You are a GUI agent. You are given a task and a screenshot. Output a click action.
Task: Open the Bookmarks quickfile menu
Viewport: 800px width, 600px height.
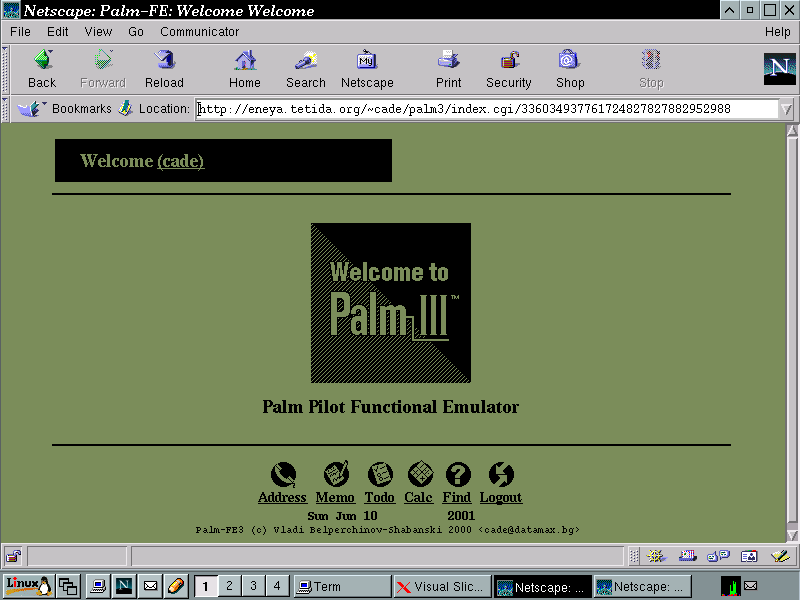[x=64, y=109]
